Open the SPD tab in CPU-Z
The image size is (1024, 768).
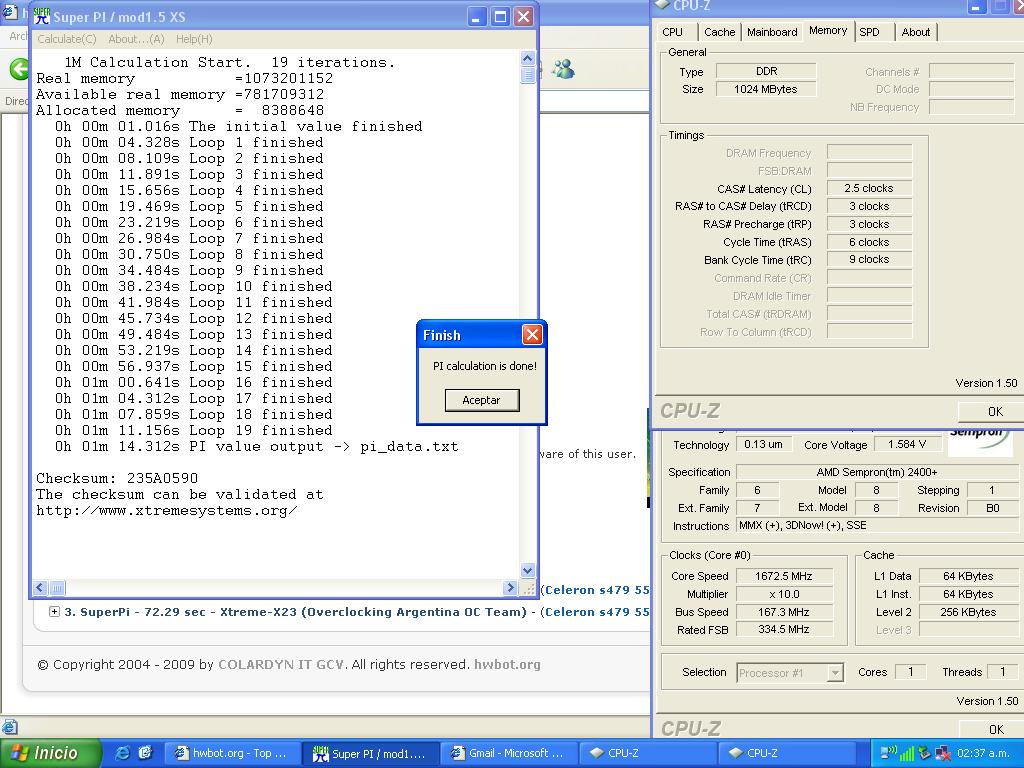click(x=869, y=32)
